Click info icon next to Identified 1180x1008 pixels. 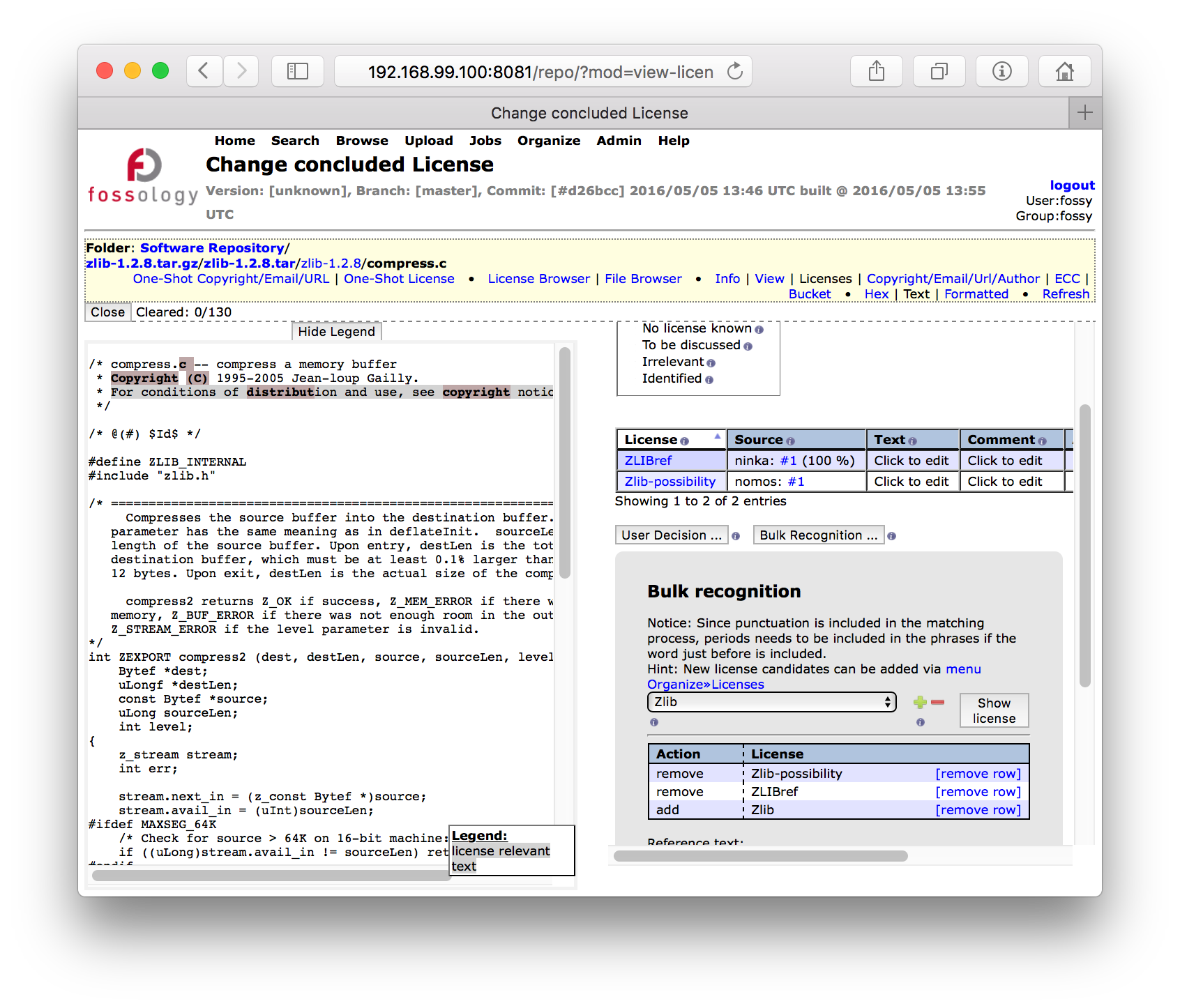coord(709,380)
